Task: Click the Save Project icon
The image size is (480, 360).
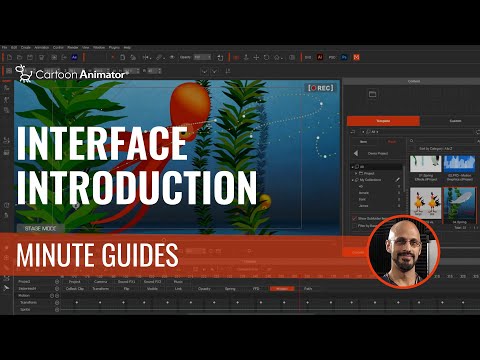Action: (30, 57)
